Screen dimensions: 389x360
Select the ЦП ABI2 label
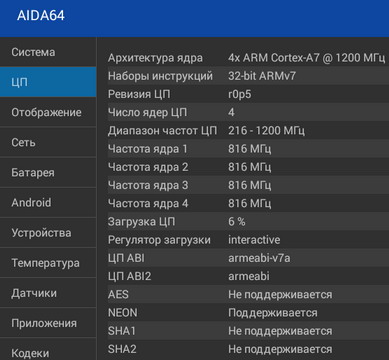click(x=129, y=276)
